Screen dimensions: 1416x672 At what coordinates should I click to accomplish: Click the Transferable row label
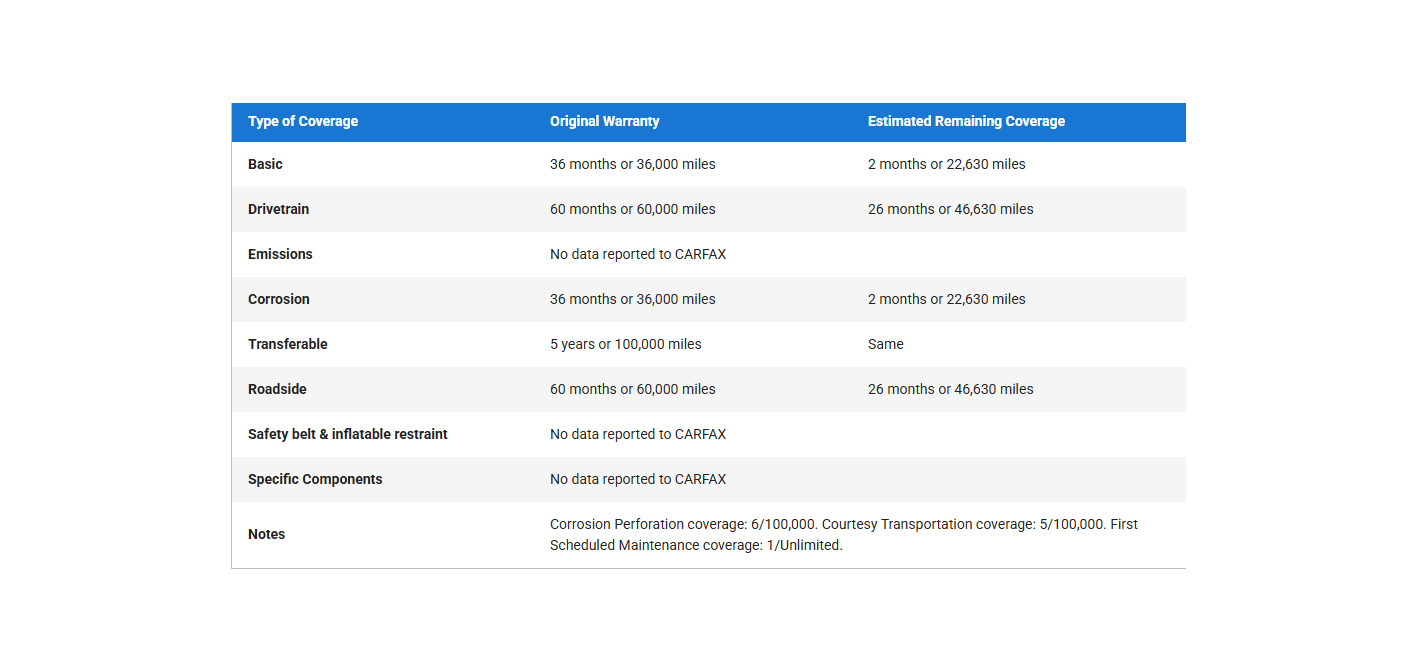tap(288, 344)
